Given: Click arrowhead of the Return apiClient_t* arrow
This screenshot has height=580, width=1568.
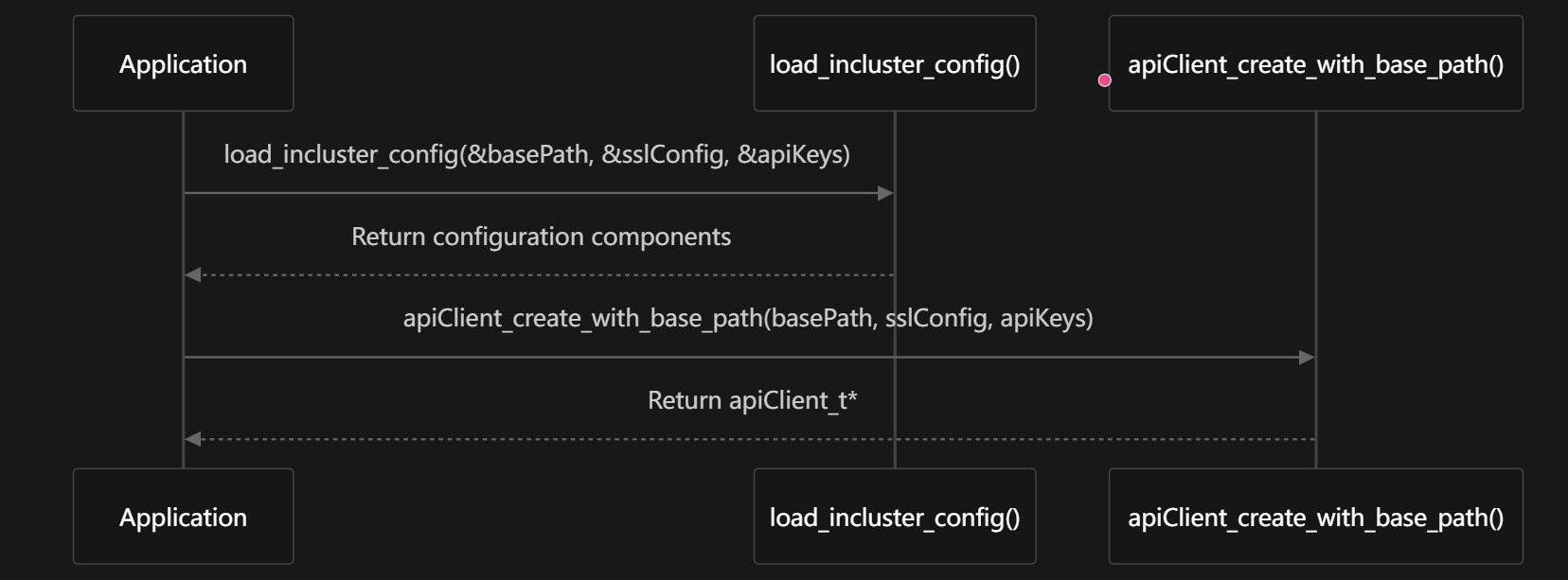Looking at the screenshot, I should tap(193, 439).
